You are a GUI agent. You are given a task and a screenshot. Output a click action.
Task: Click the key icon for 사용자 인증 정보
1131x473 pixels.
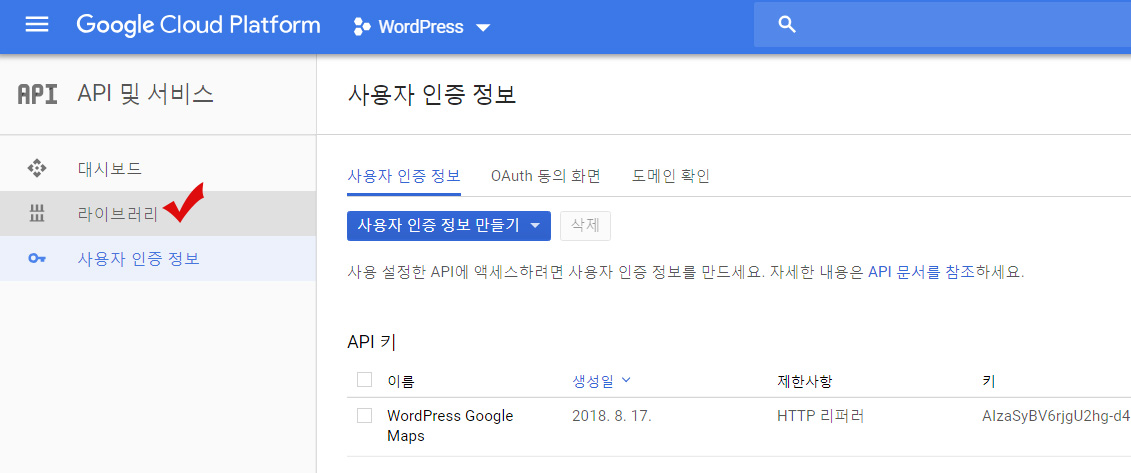coord(37,259)
